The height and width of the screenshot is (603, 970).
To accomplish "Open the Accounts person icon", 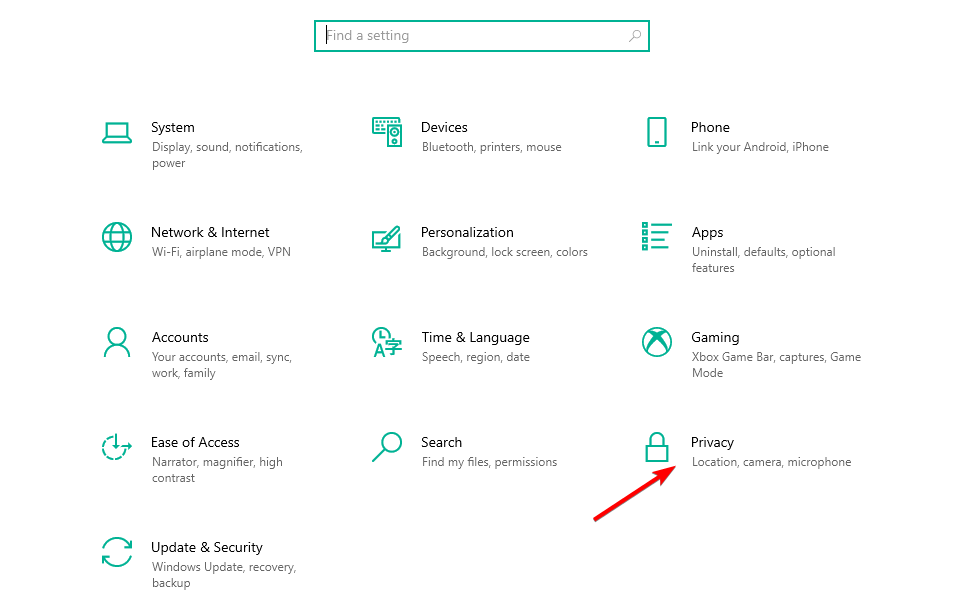I will tap(116, 343).
